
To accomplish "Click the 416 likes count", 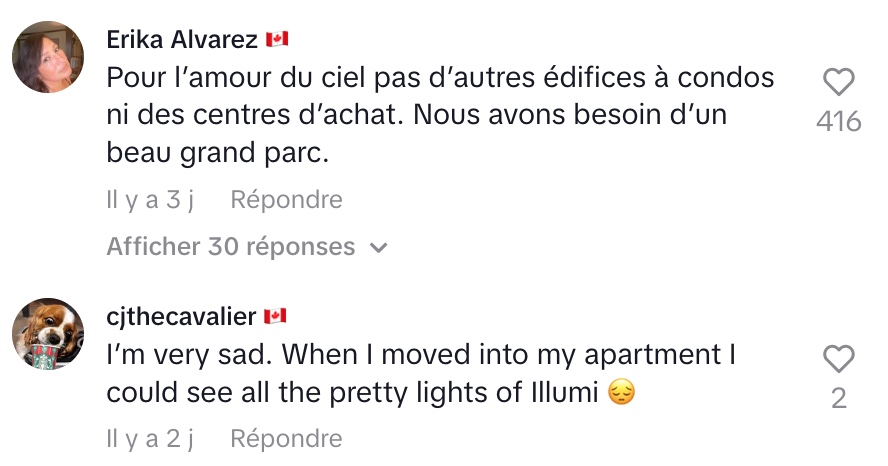I will (x=838, y=122).
